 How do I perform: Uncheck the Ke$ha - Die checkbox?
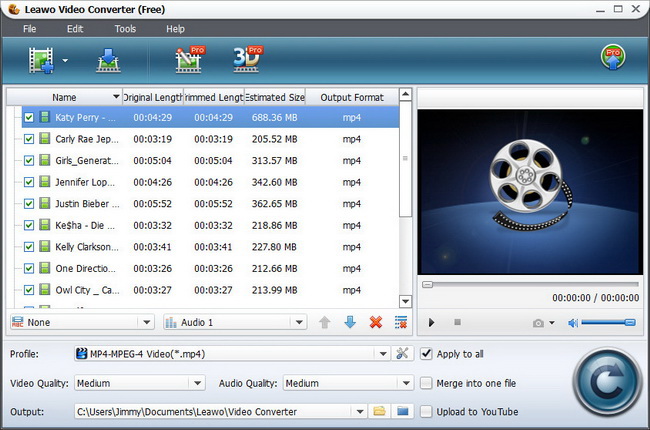pos(29,225)
